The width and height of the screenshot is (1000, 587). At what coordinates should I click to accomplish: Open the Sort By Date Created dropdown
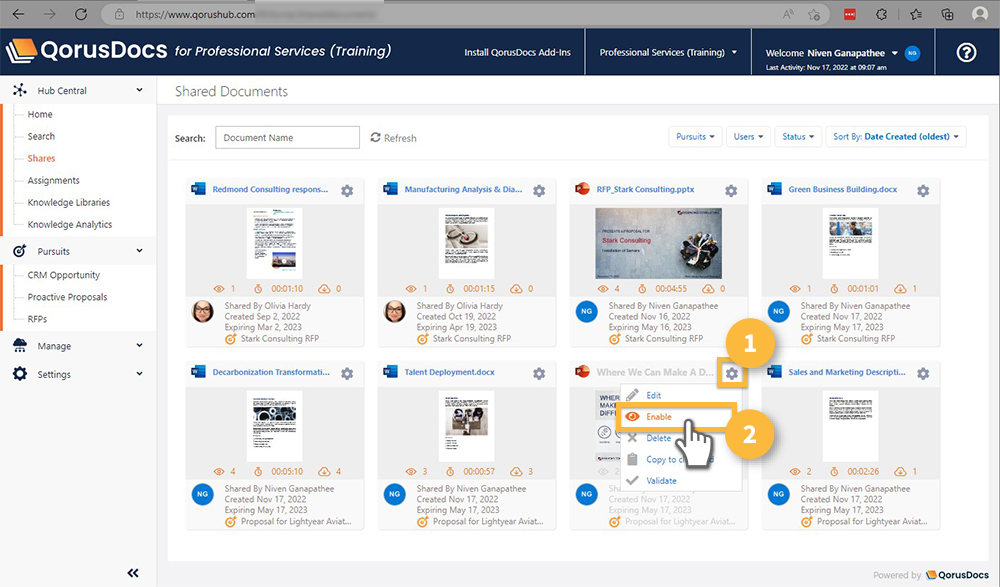[x=895, y=137]
